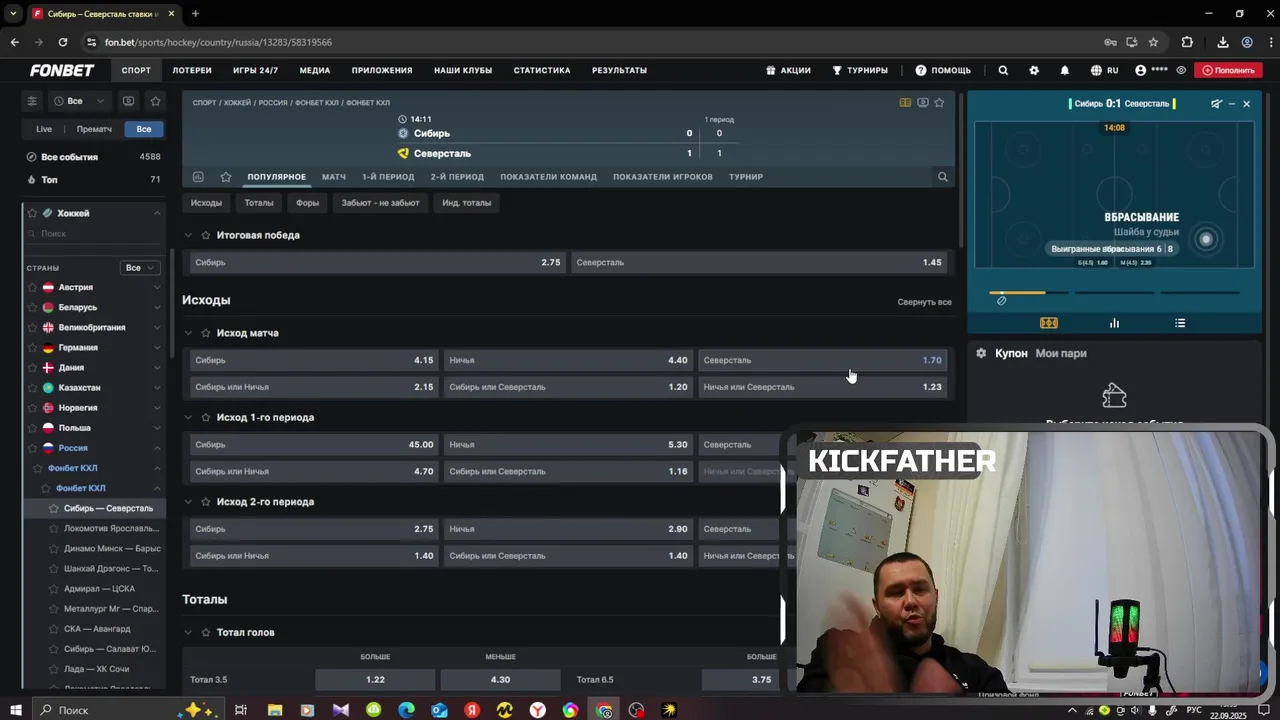Collapse Исход 1-го периода market chevron
1280x720 pixels.
[x=188, y=417]
